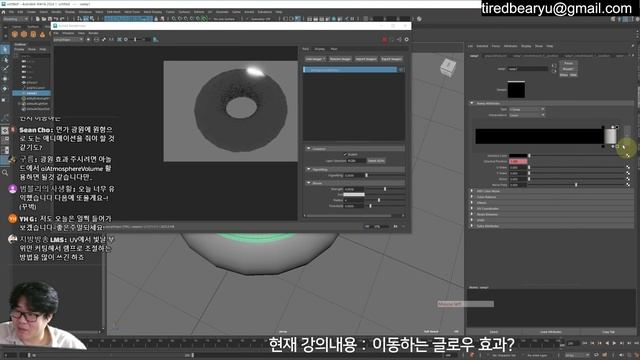Viewport: 640px width, 360px height.
Task: Open the ramp Interpolation dropdown
Action: 527,115
